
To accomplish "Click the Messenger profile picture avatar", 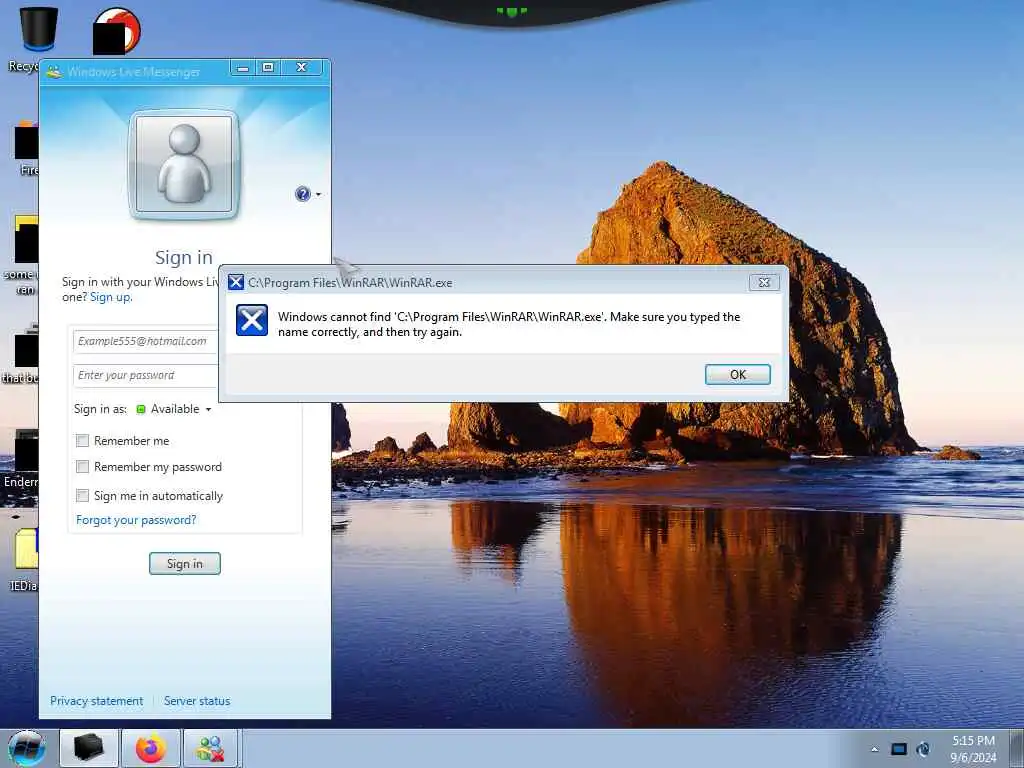I will click(x=184, y=165).
